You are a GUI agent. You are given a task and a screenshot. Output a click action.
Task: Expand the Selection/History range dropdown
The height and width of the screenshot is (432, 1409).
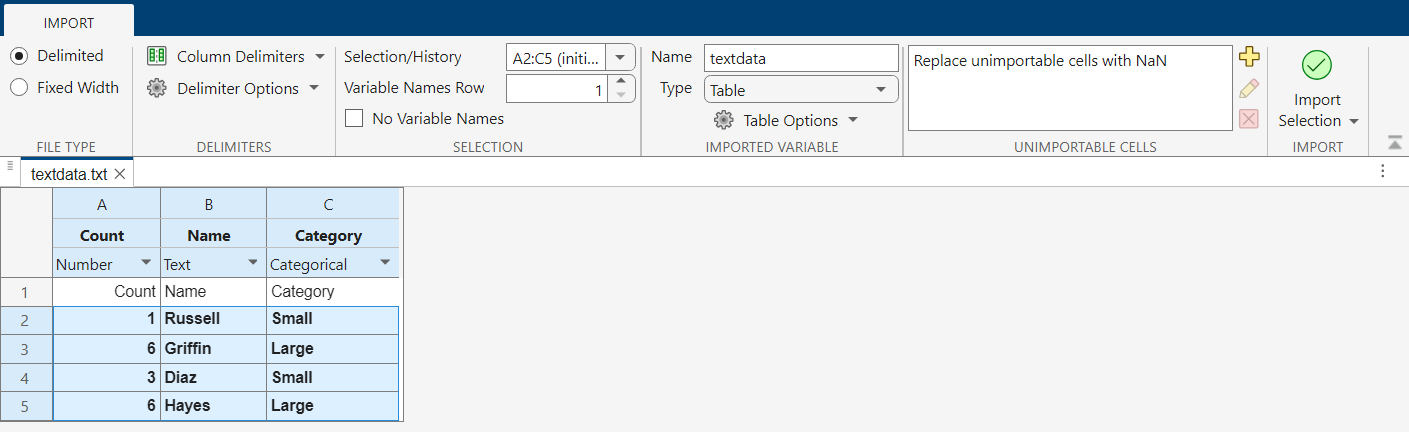[620, 58]
